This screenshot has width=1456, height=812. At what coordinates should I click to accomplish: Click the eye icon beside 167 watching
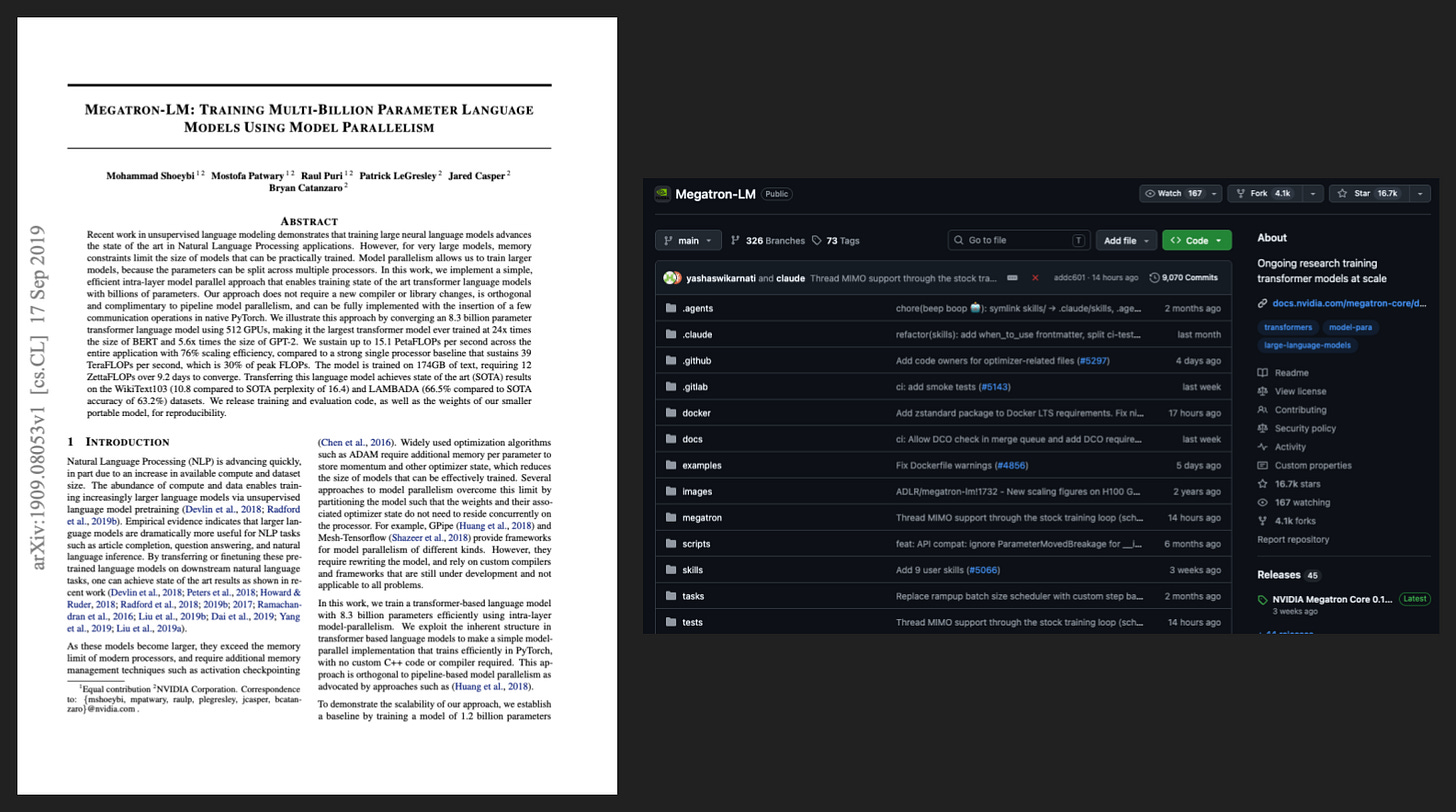point(1262,502)
